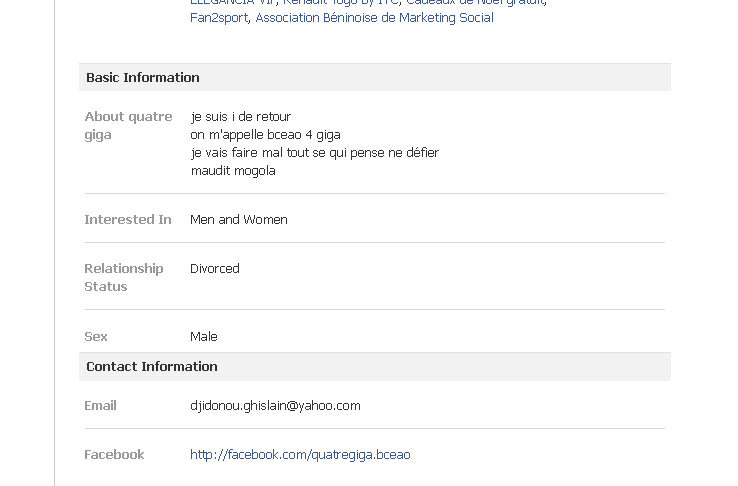Open Association Béninoise de Marketing Social link
The height and width of the screenshot is (486, 738).
coord(374,17)
